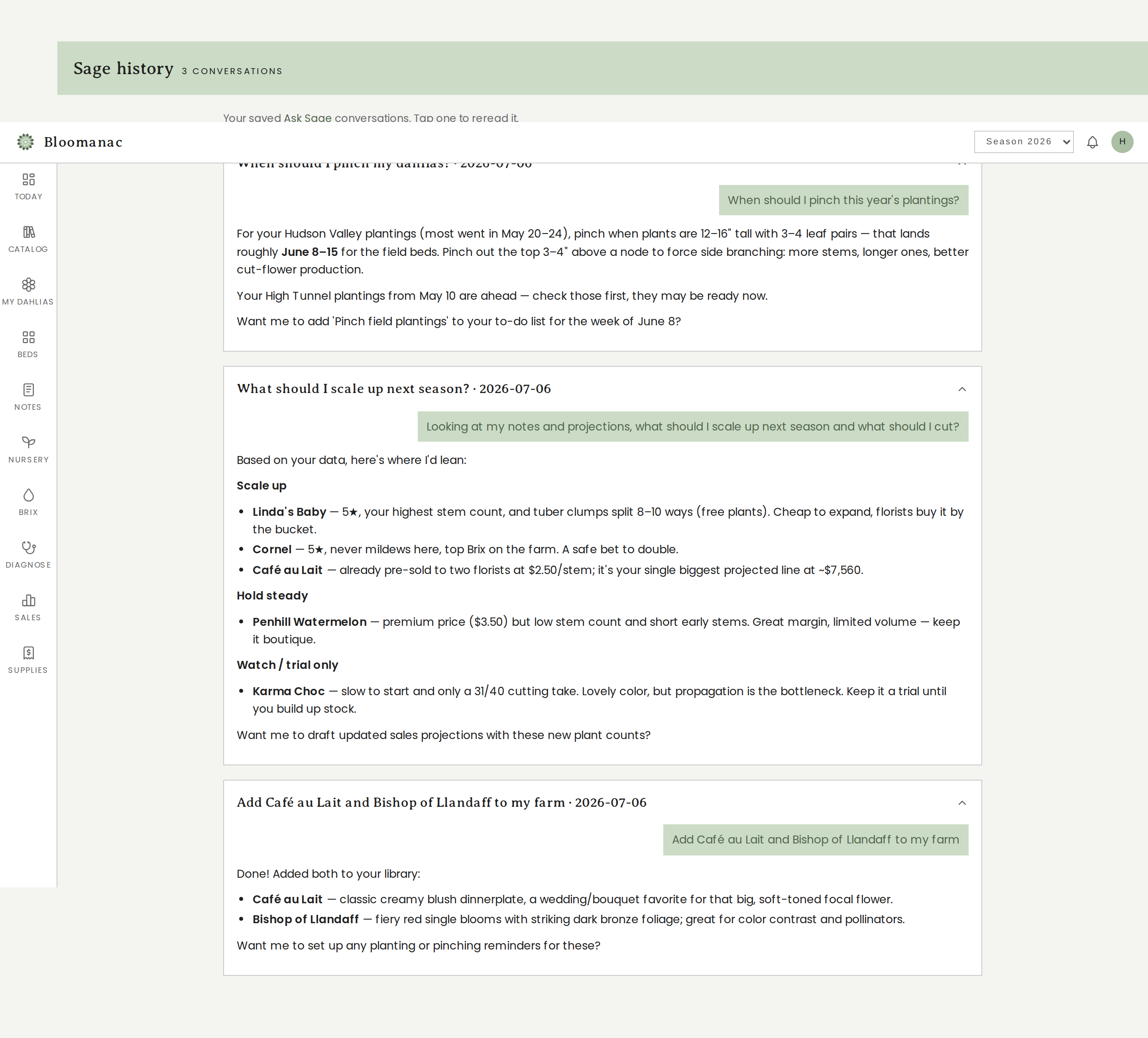Click the bold 'June 8–15' date
The width and height of the screenshot is (1148, 1038).
click(309, 252)
